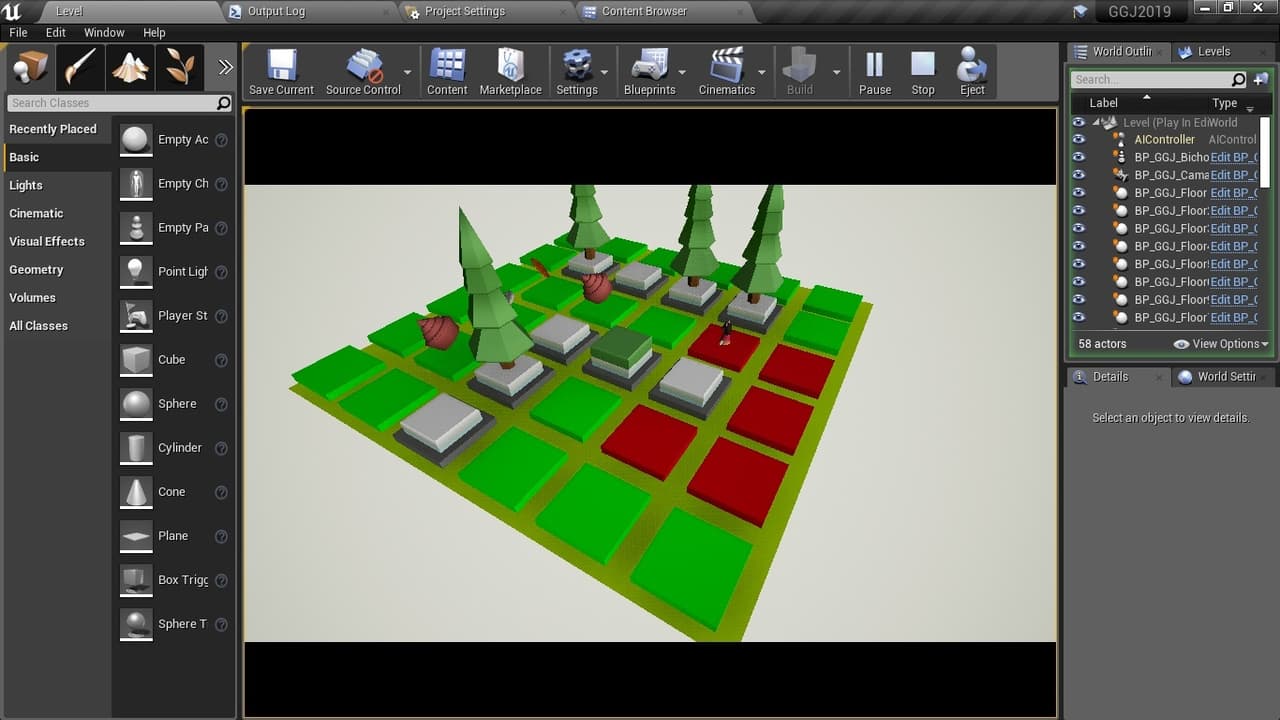Switch to the Paint mode brush icon
Screen dimensions: 1280x720
pyautogui.click(x=80, y=68)
